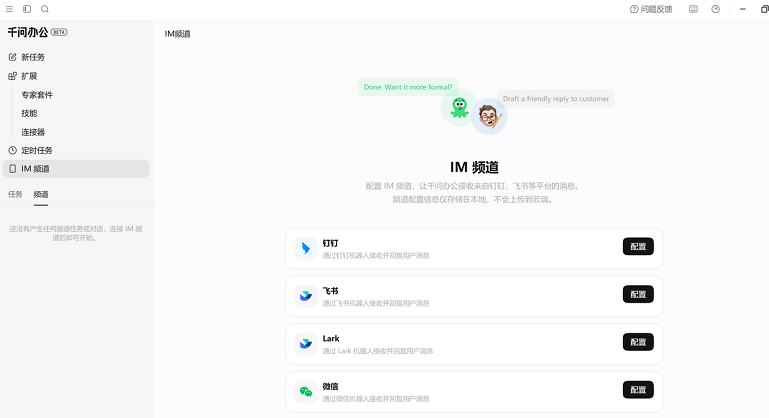Switch to the 频道 tab
Viewport: 769px width, 418px height.
coord(41,194)
